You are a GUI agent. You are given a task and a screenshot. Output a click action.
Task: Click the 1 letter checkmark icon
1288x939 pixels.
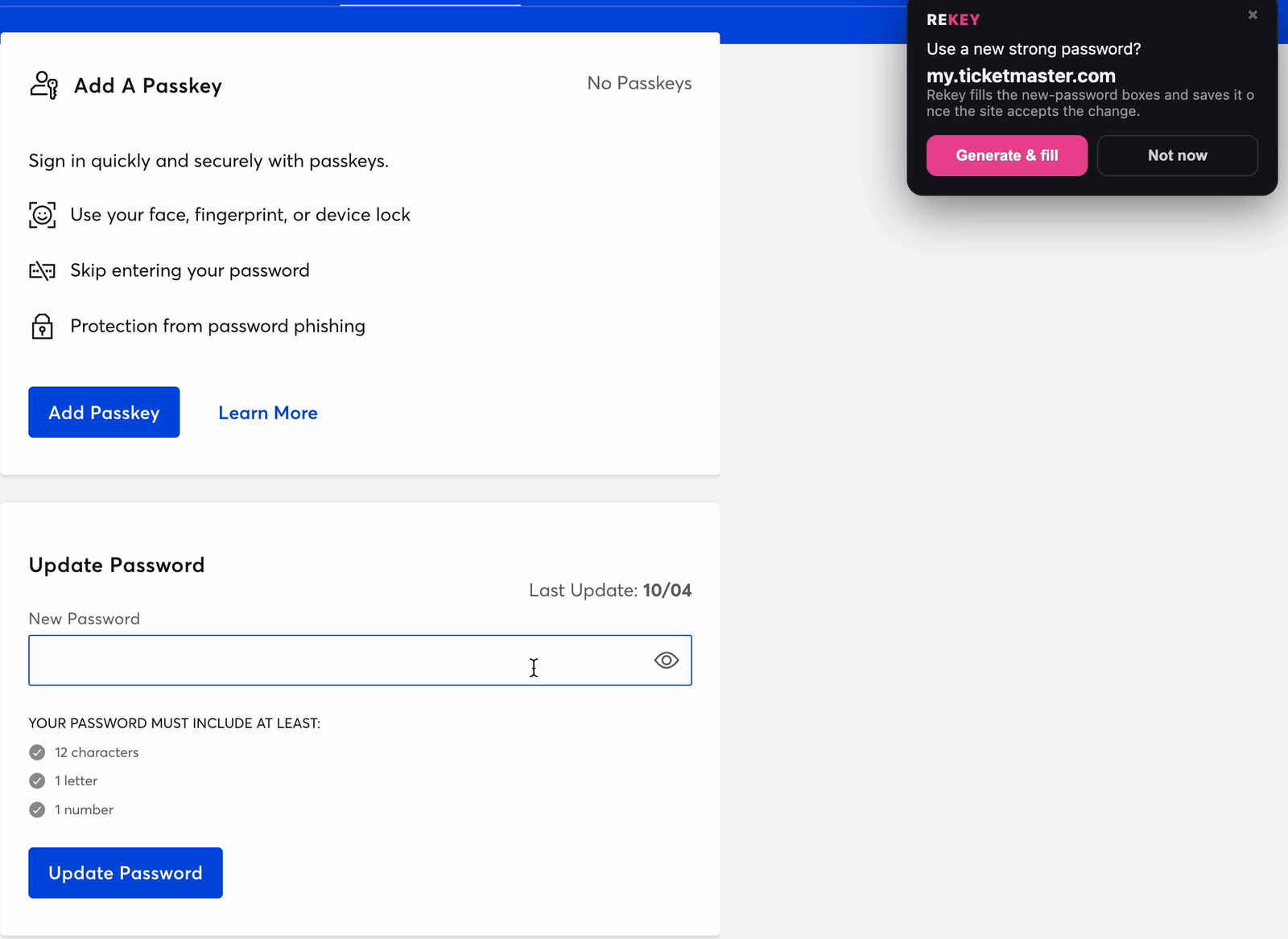tap(37, 780)
